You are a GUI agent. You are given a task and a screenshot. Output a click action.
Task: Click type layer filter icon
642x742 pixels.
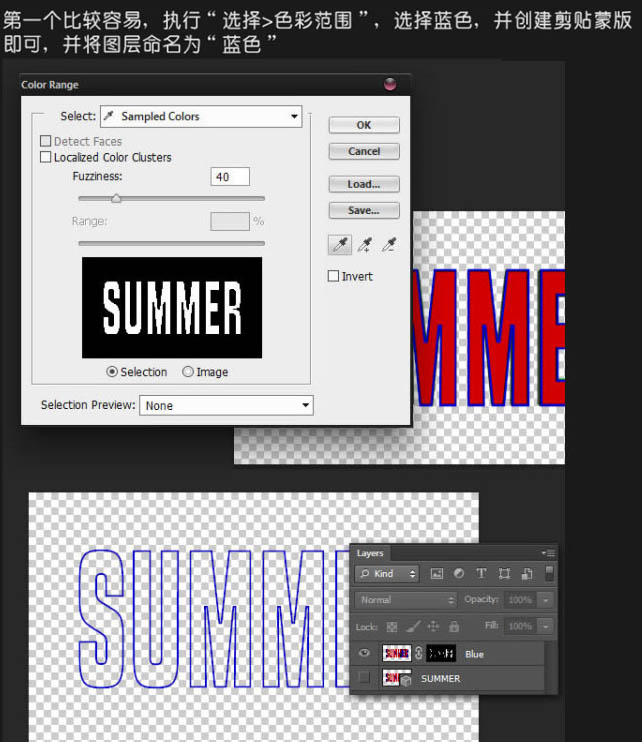tap(481, 574)
